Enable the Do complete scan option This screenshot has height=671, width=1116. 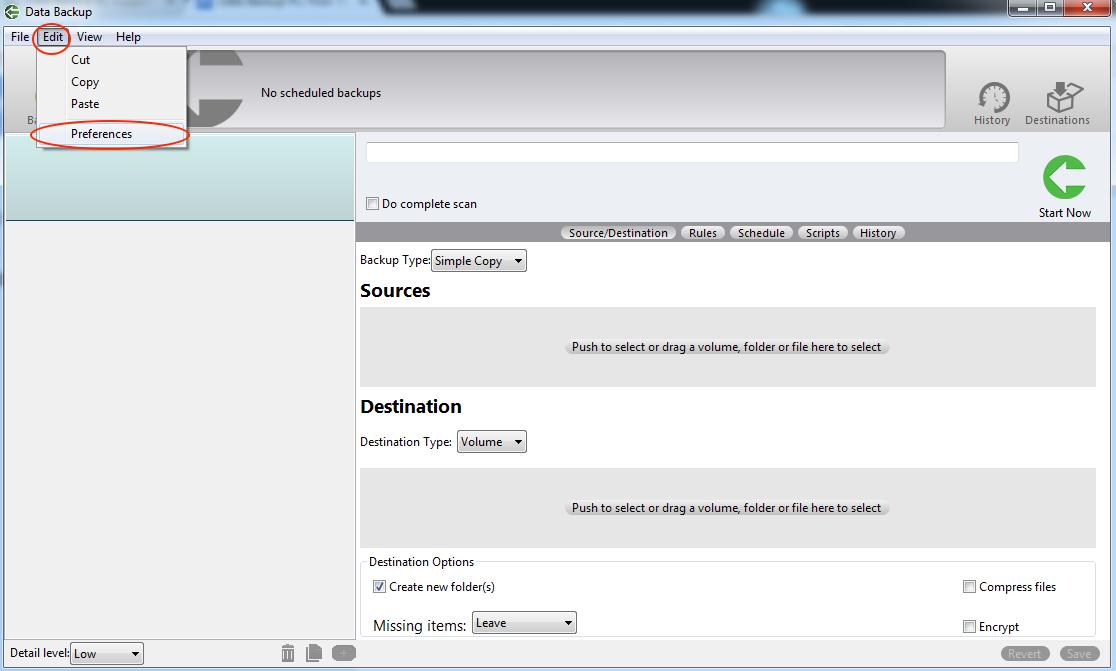coord(372,203)
